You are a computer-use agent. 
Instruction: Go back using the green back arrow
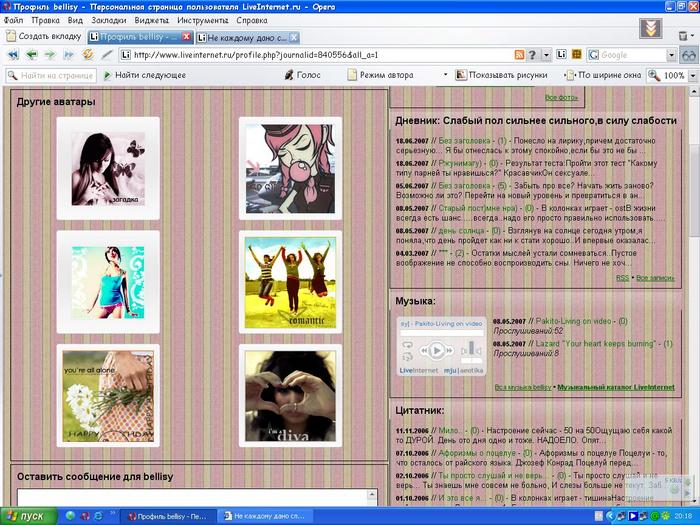(32, 55)
